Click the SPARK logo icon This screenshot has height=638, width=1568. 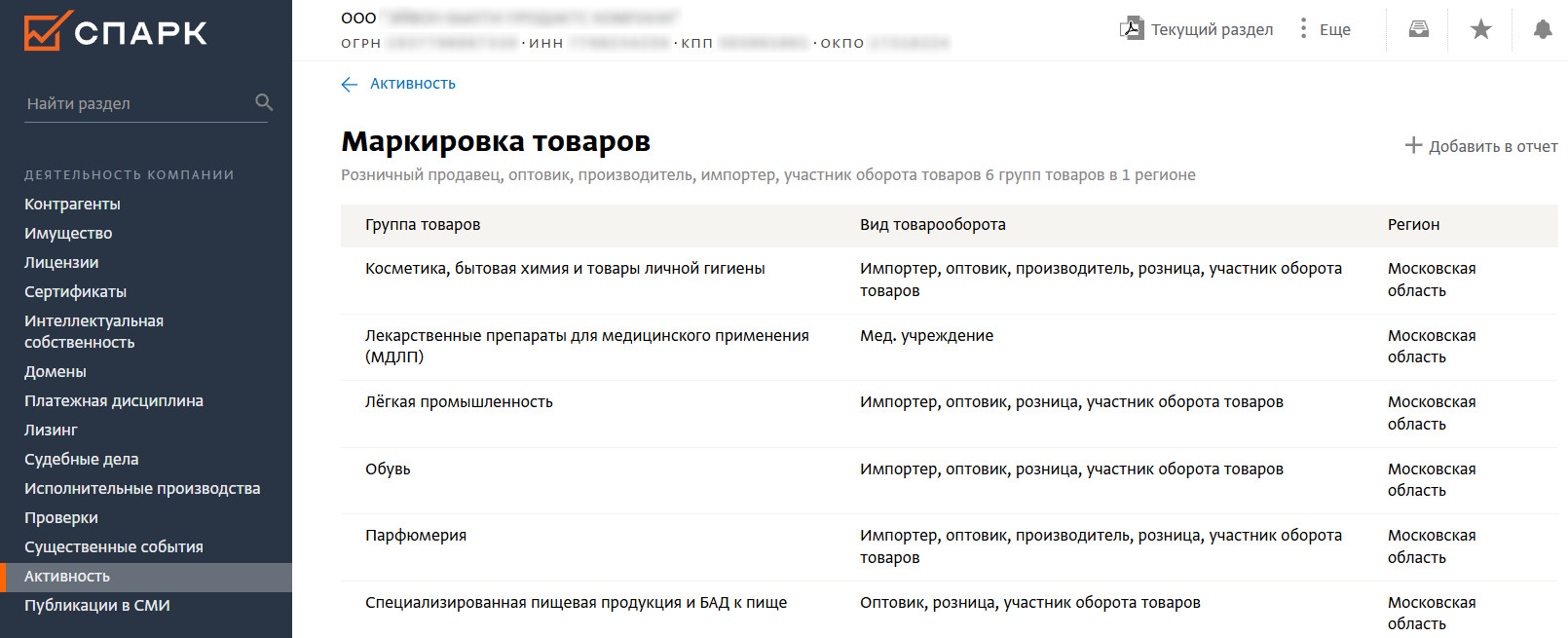tap(47, 31)
